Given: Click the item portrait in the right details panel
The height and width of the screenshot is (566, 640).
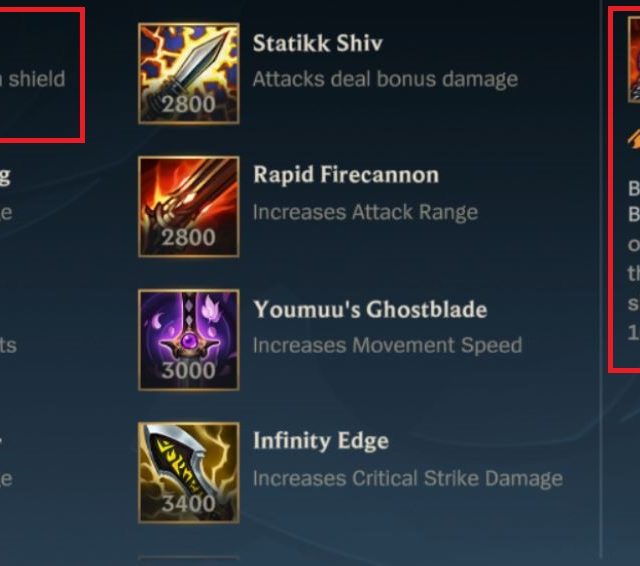Looking at the screenshot, I should pos(634,60).
